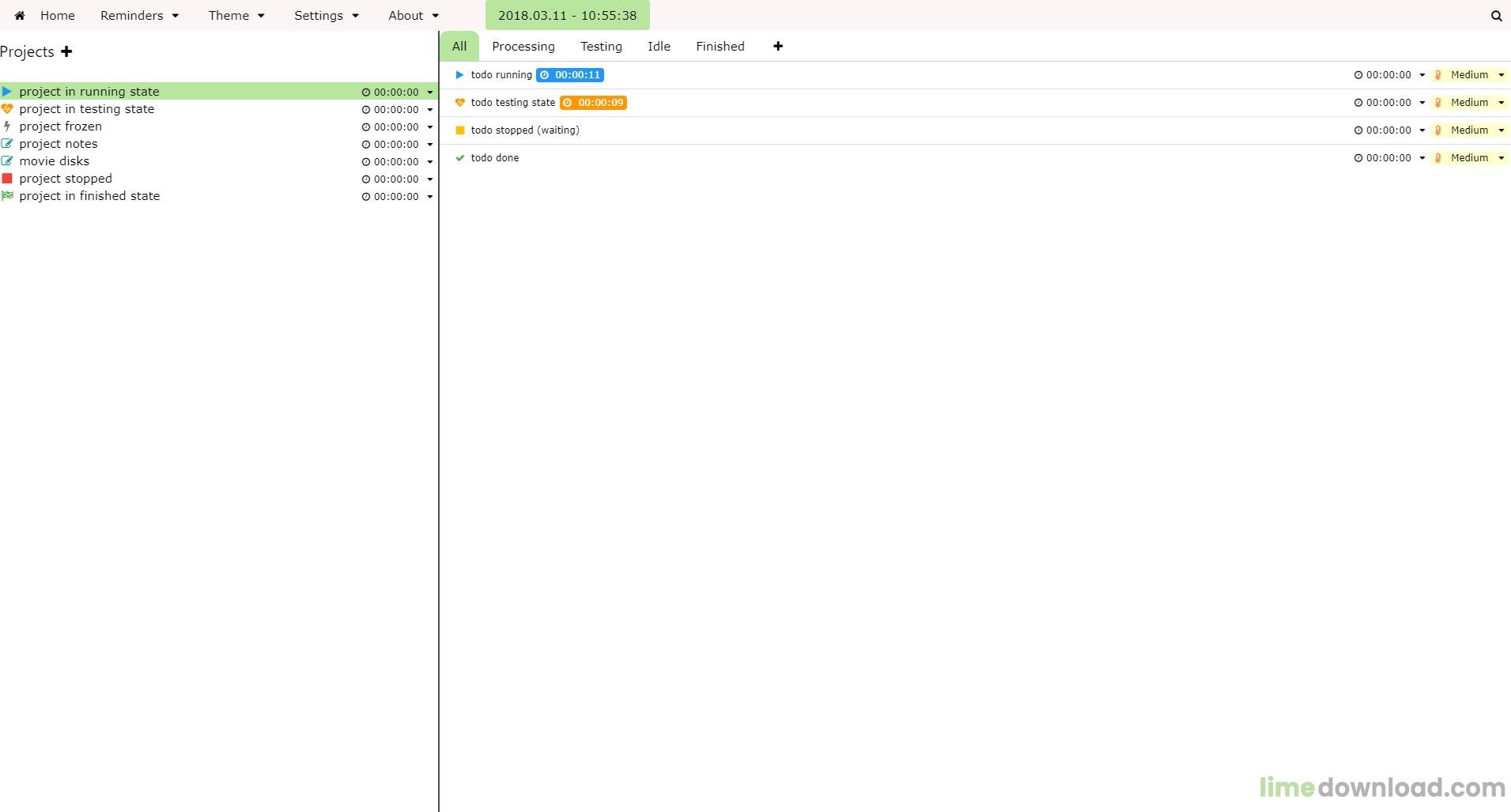
Task: Add a new project with plus icon
Action: click(67, 51)
